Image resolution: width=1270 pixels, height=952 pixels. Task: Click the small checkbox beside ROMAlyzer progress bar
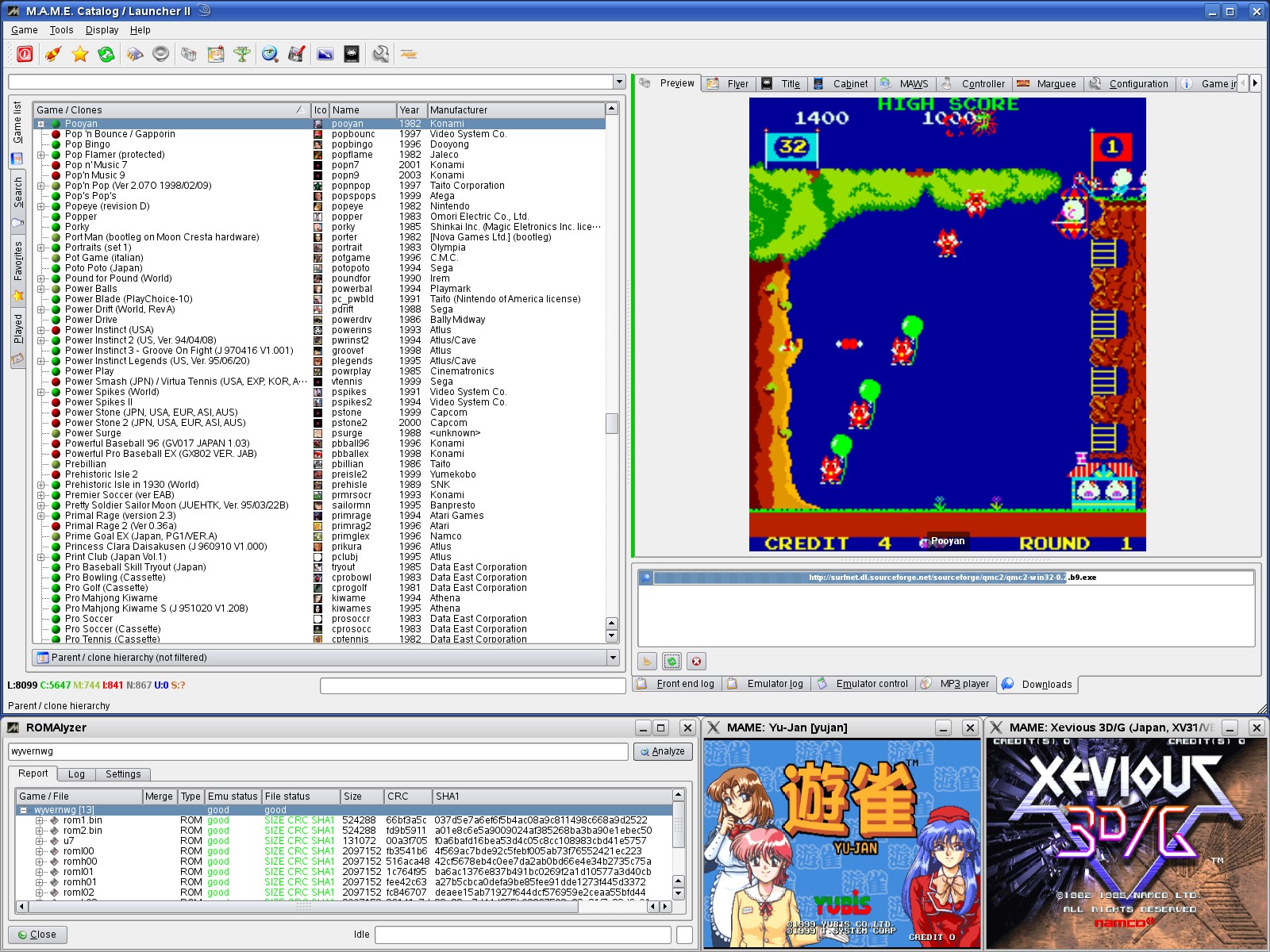[x=684, y=935]
